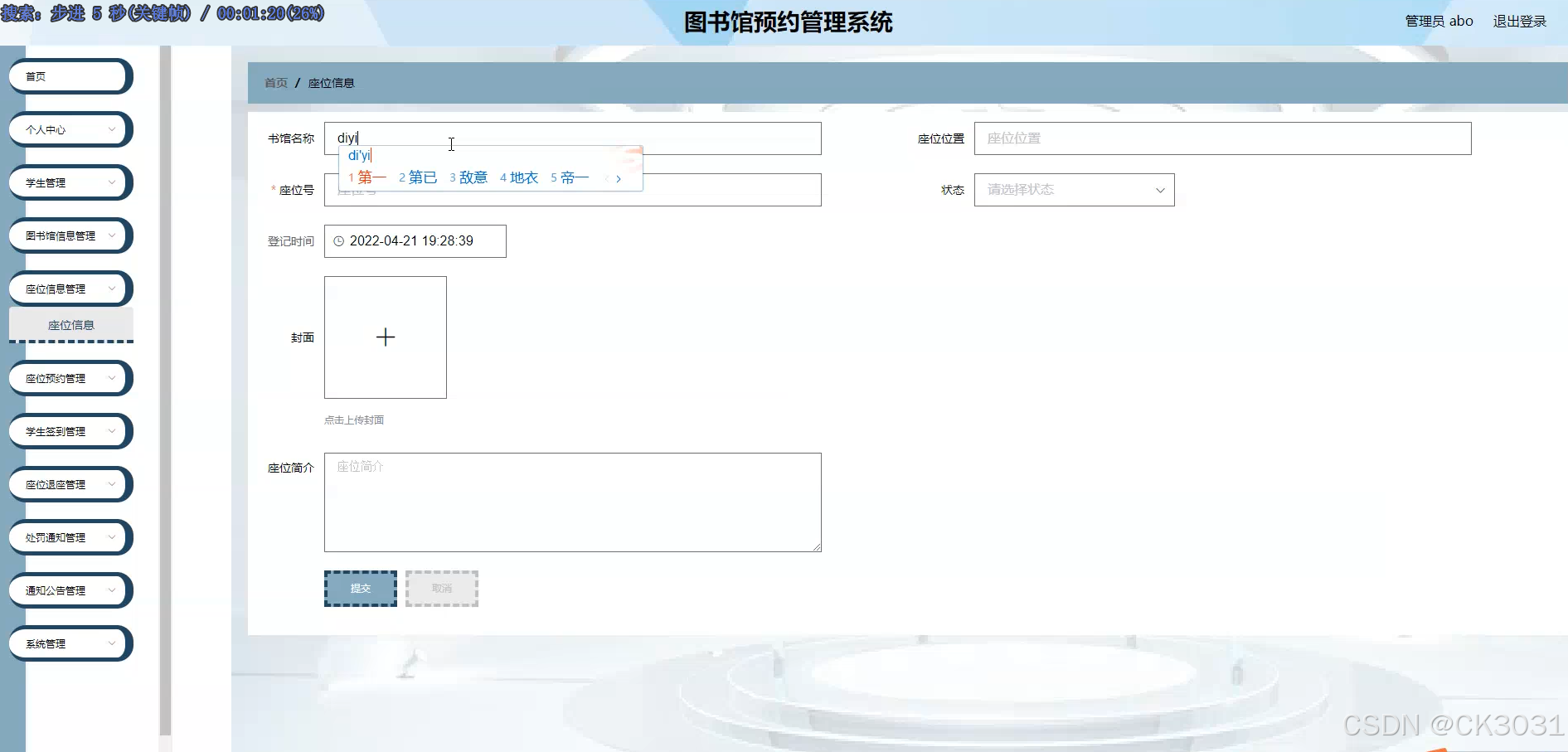
Task: Click the chevron on 系统管理 item
Action: tap(112, 643)
